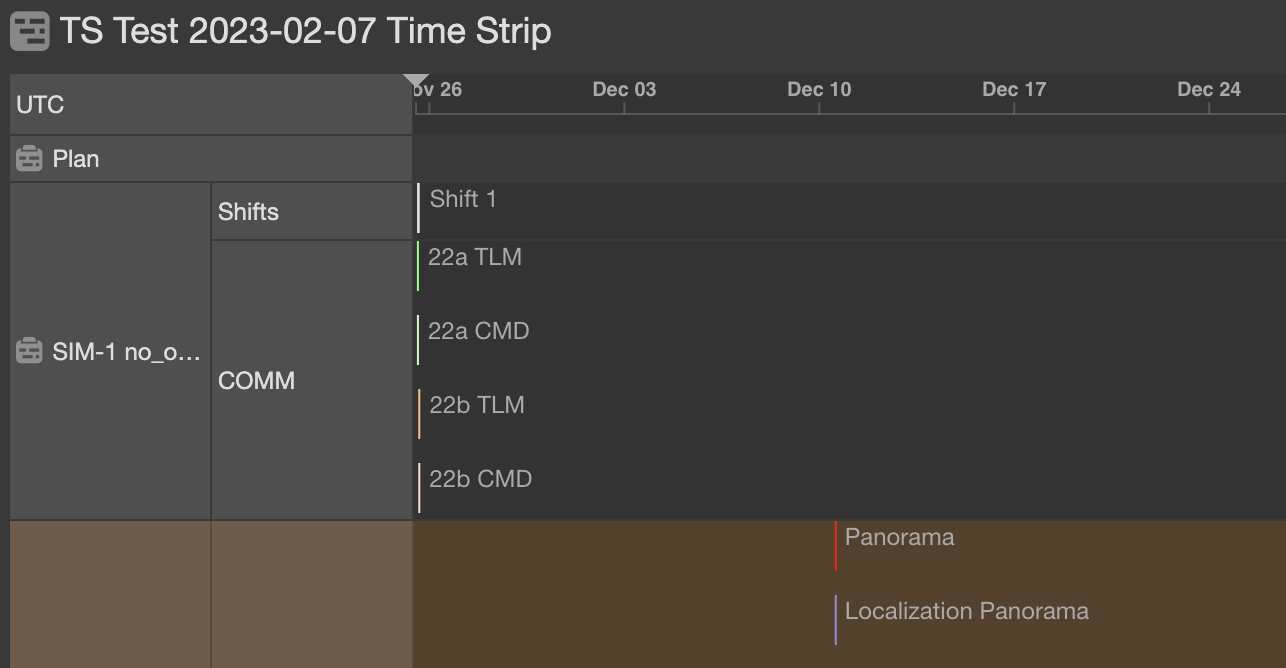Viewport: 1286px width, 668px height.
Task: Click the inverted triangle marker on the time axis
Action: 414,77
